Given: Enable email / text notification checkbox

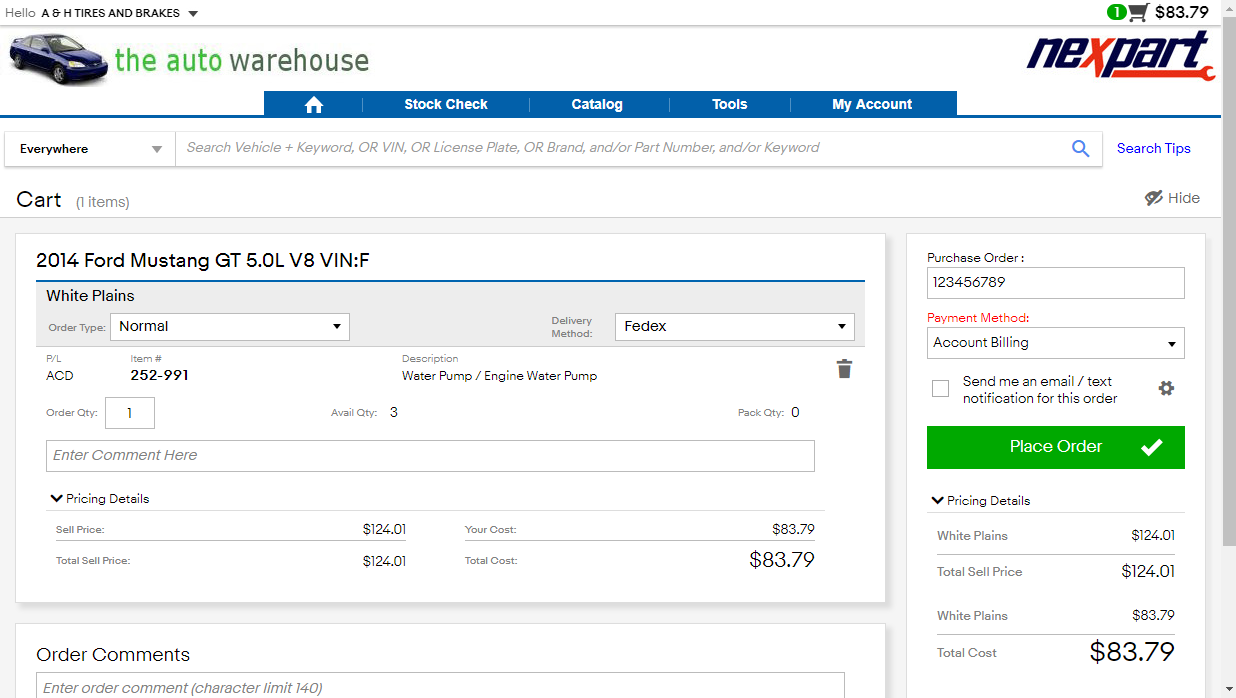Looking at the screenshot, I should pyautogui.click(x=940, y=389).
